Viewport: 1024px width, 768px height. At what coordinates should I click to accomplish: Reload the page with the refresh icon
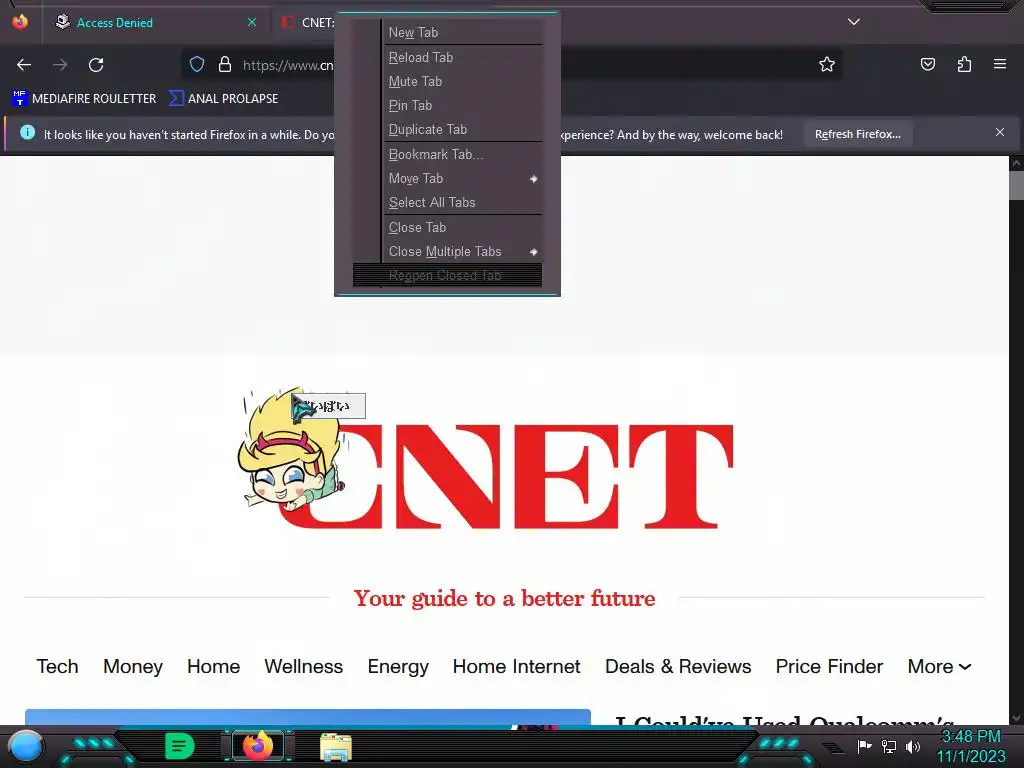96,65
